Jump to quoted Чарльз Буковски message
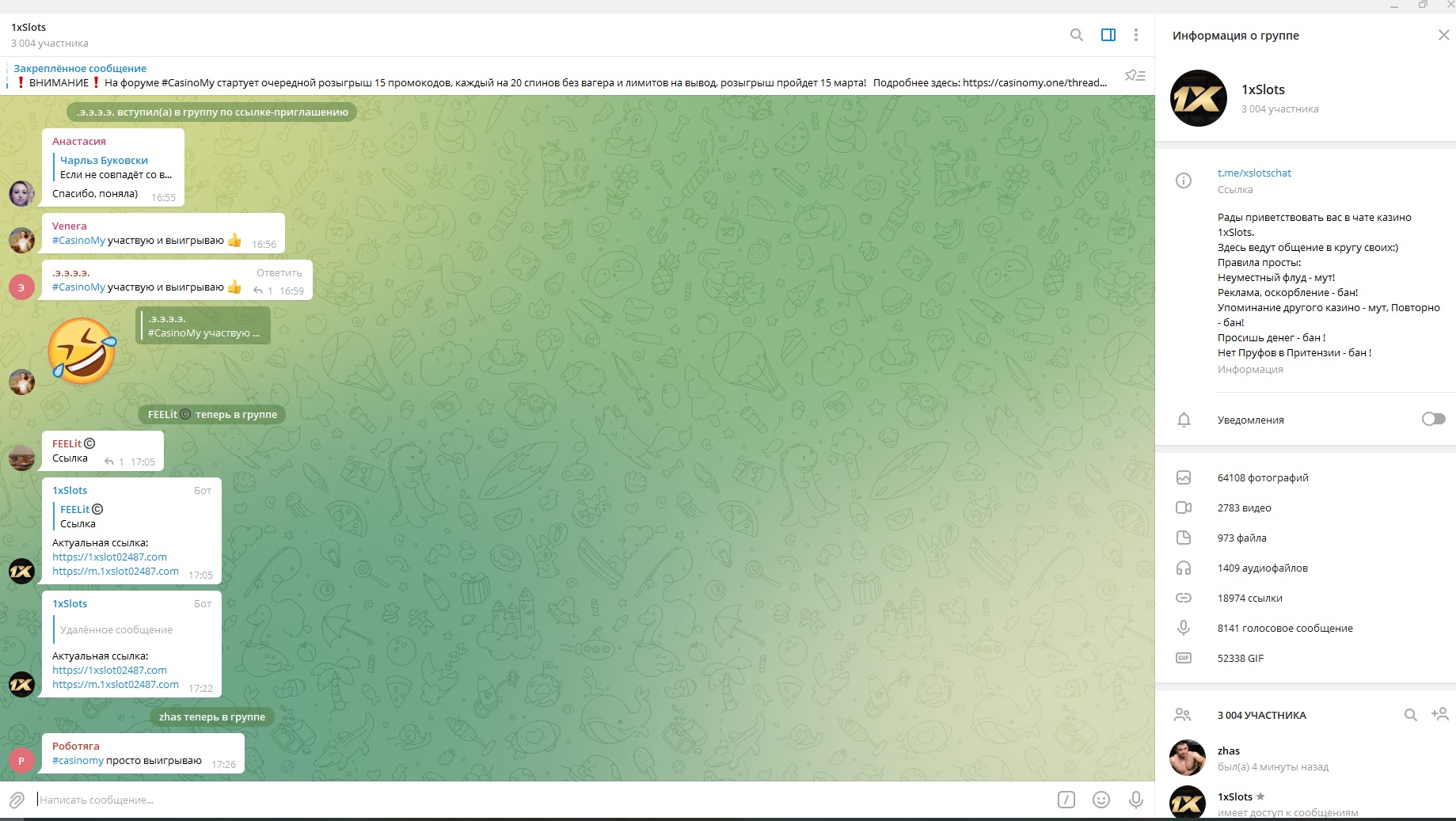The height and width of the screenshot is (821, 1456). pos(114,167)
